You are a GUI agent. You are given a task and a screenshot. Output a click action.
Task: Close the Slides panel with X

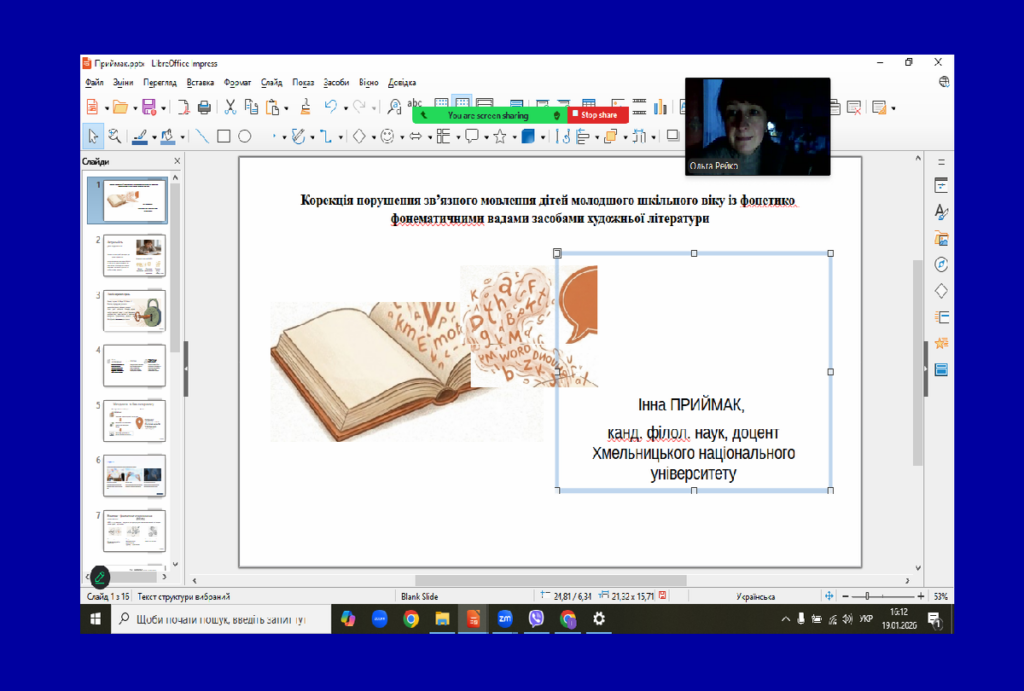(177, 161)
